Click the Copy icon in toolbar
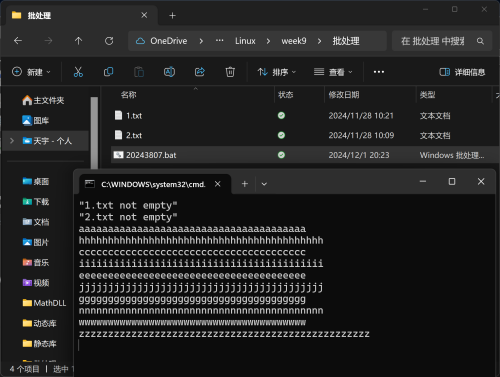The height and width of the screenshot is (377, 500). [108, 72]
